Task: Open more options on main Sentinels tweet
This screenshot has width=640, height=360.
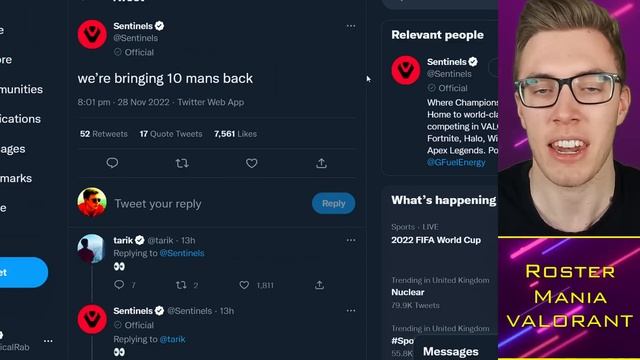Action: [351, 26]
